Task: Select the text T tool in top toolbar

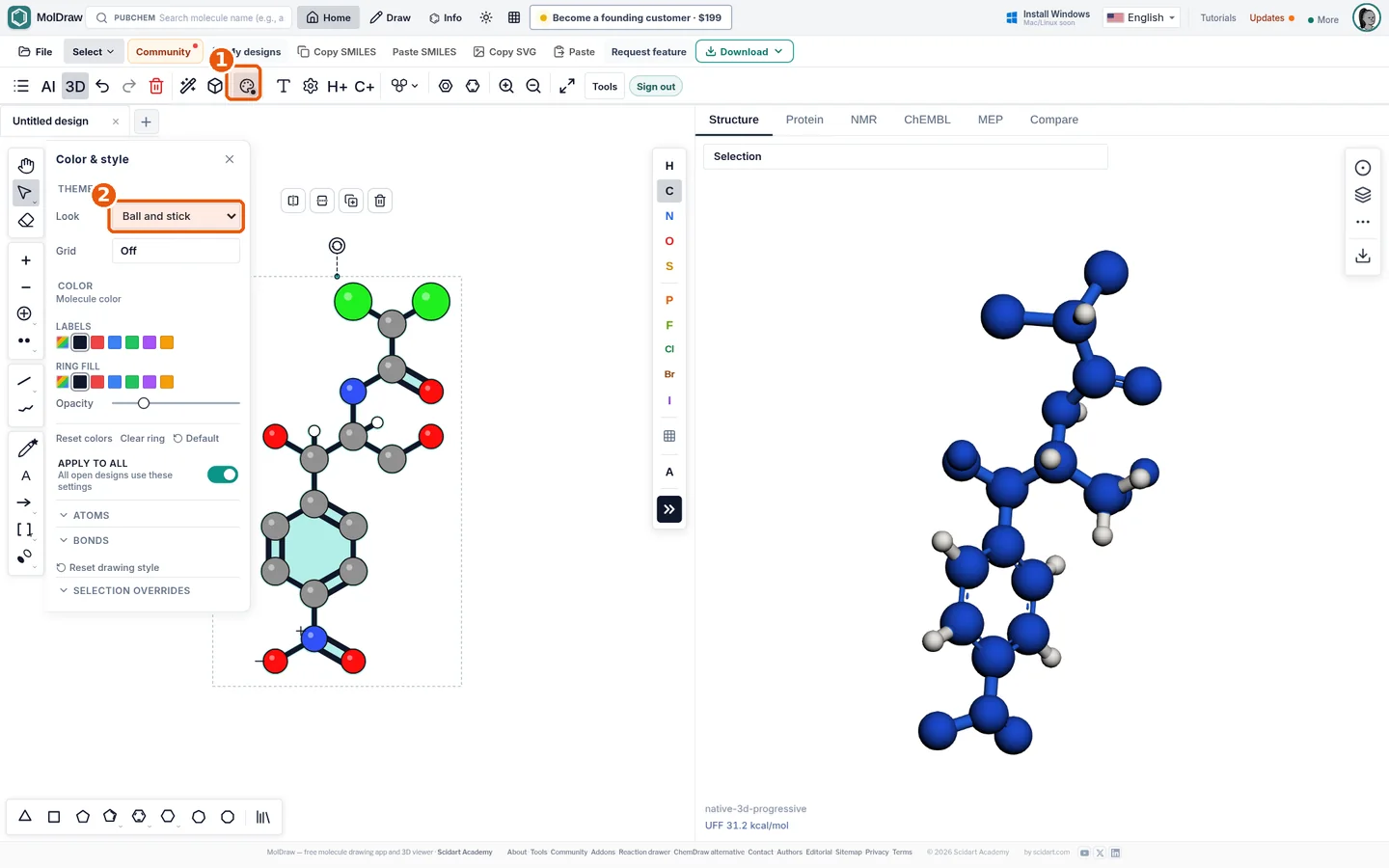Action: [284, 86]
